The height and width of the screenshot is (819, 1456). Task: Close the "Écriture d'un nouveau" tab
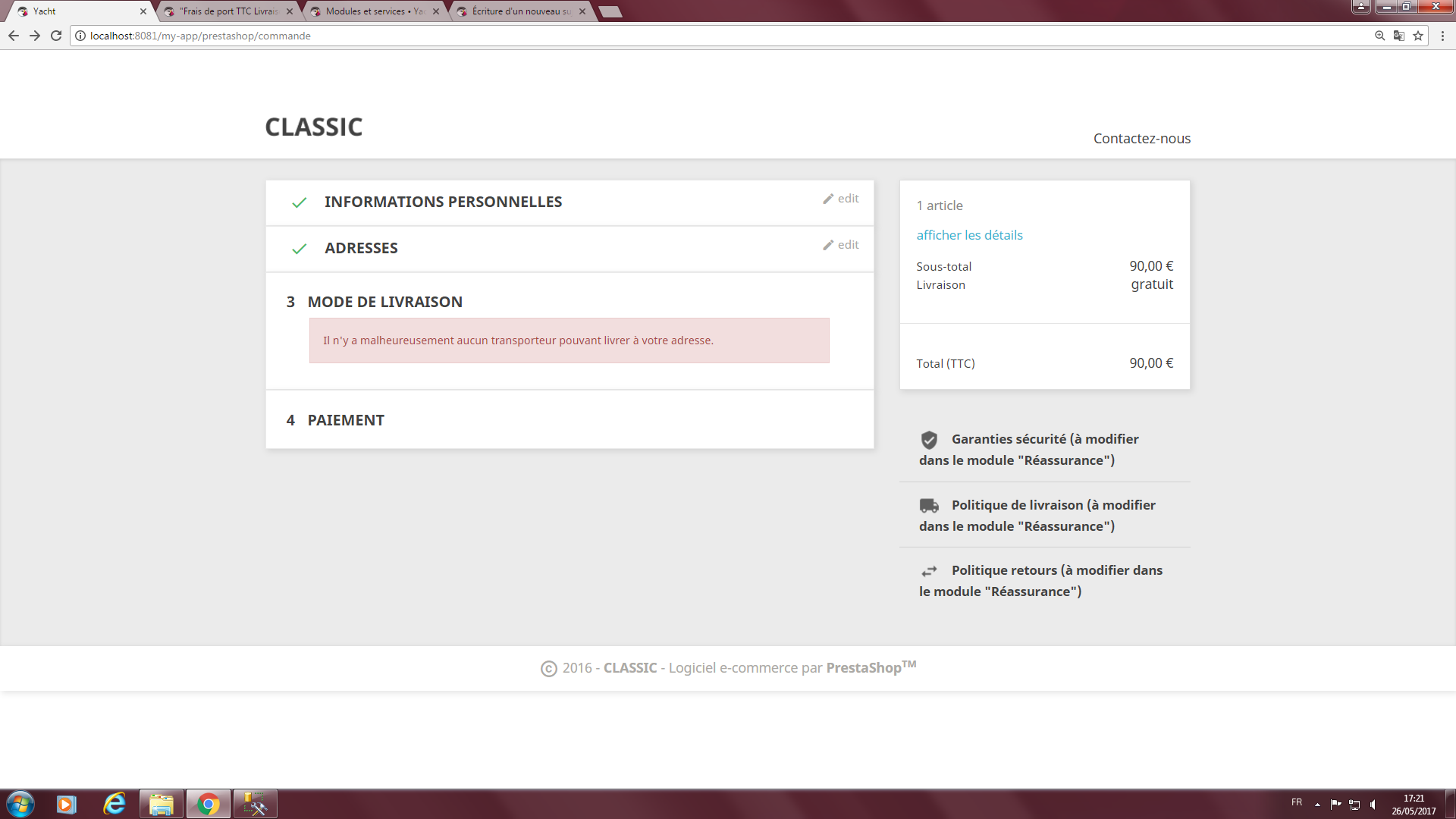coord(582,11)
